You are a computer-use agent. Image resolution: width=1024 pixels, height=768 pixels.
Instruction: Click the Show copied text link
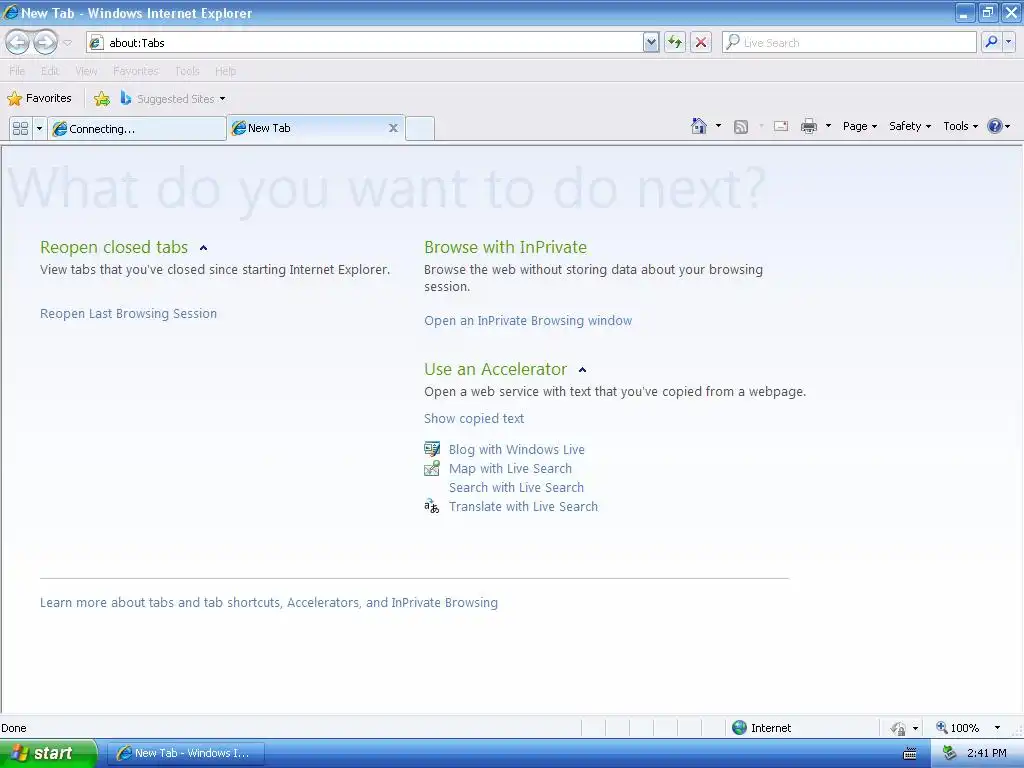point(473,419)
